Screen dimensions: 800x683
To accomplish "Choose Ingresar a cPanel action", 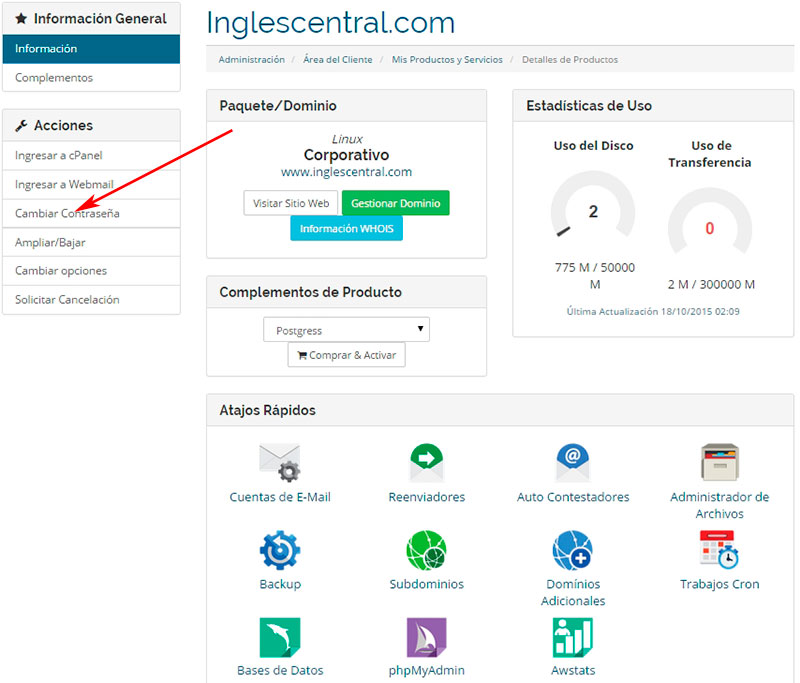I will click(91, 156).
